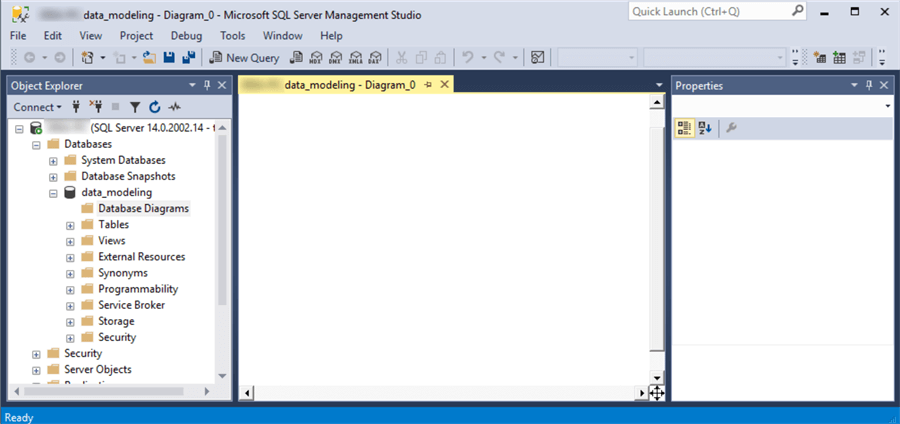The width and height of the screenshot is (900, 424).
Task: Select the Synonyms folder
Action: 123,273
